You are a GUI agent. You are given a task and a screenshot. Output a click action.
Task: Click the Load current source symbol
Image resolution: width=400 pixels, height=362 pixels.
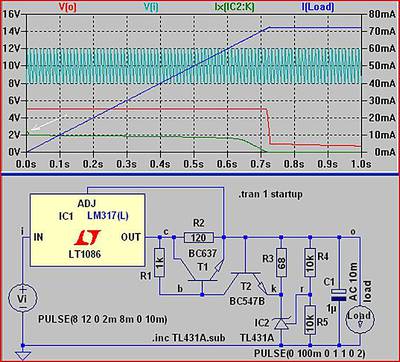coord(360,316)
